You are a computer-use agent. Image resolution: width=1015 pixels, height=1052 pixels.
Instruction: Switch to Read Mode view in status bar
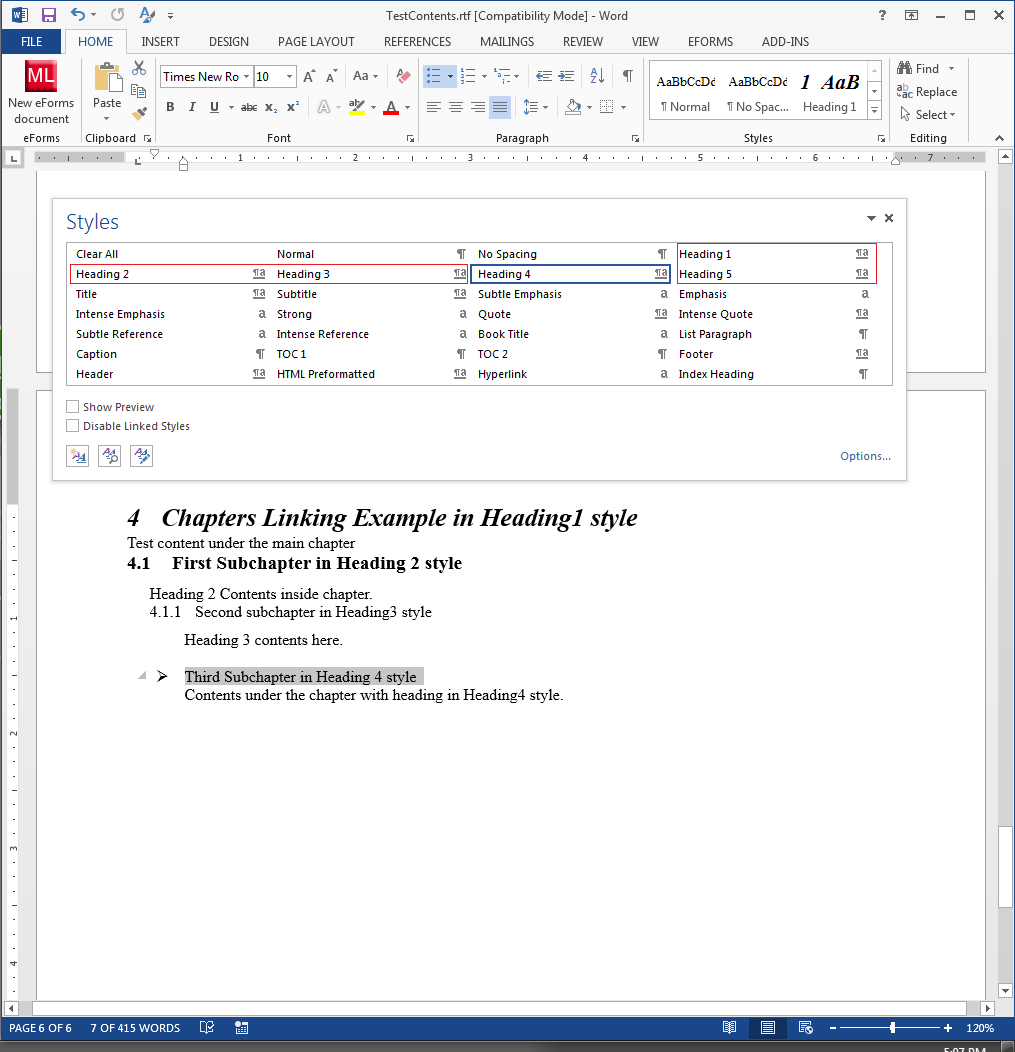point(730,1028)
